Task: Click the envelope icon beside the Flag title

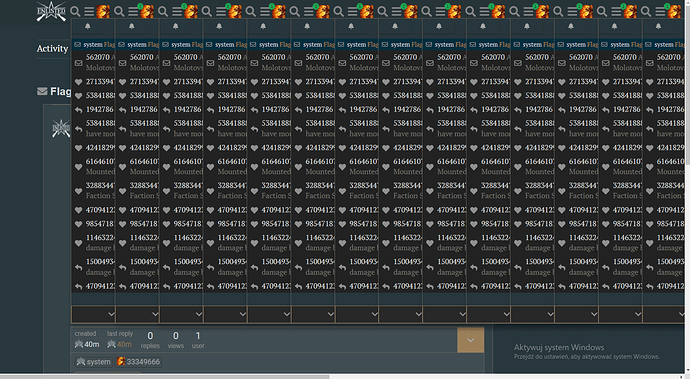Action: click(x=42, y=92)
